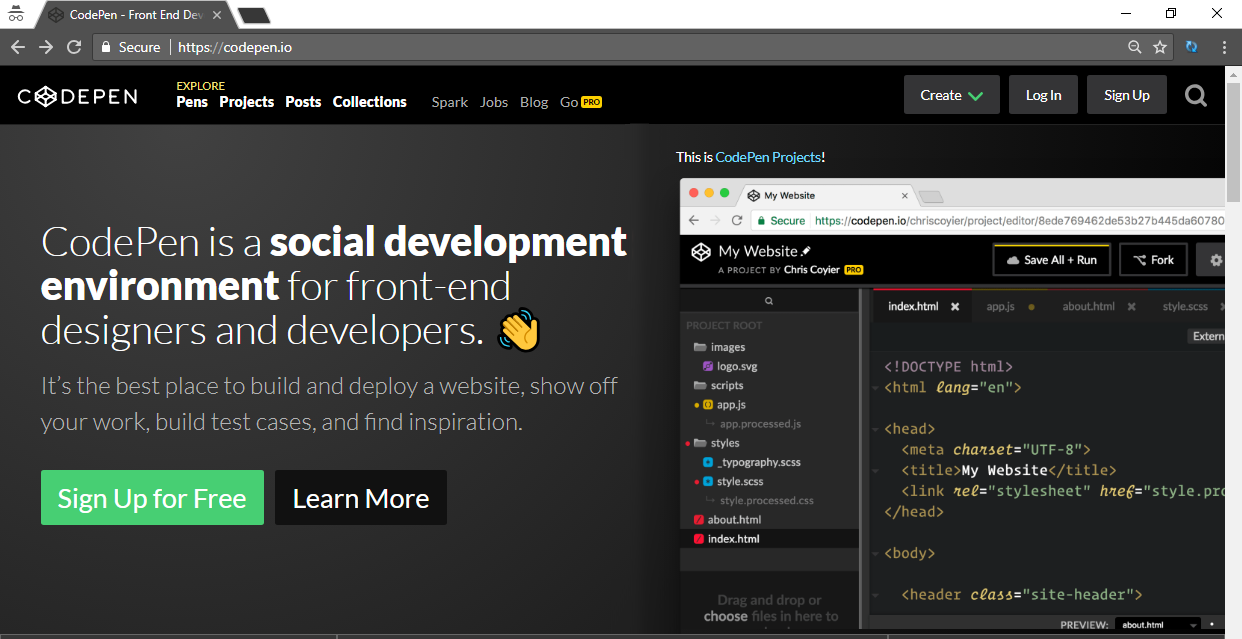Open the Posts menu item

(x=303, y=102)
